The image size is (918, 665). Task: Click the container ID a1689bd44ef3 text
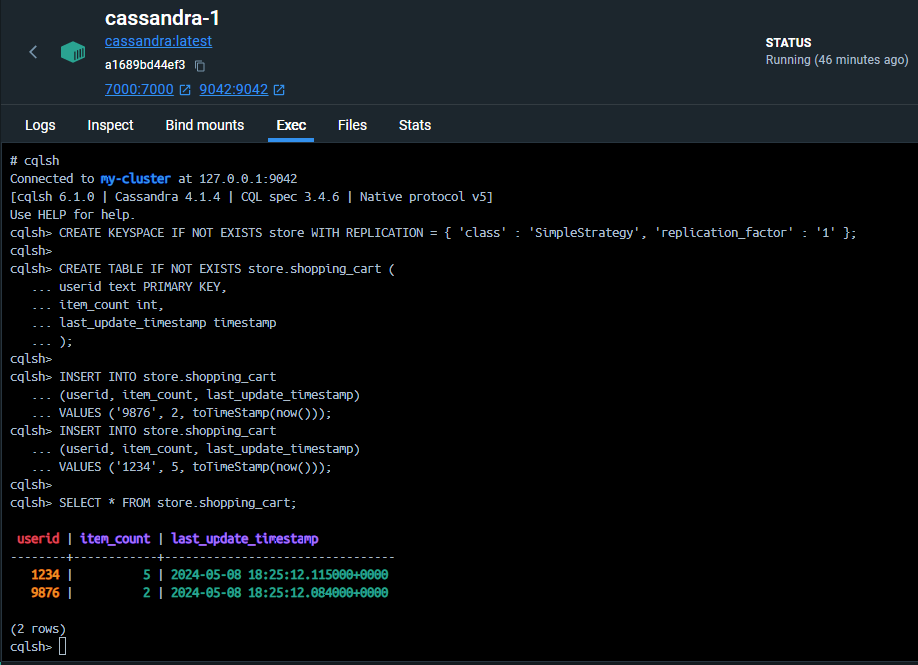pyautogui.click(x=145, y=65)
